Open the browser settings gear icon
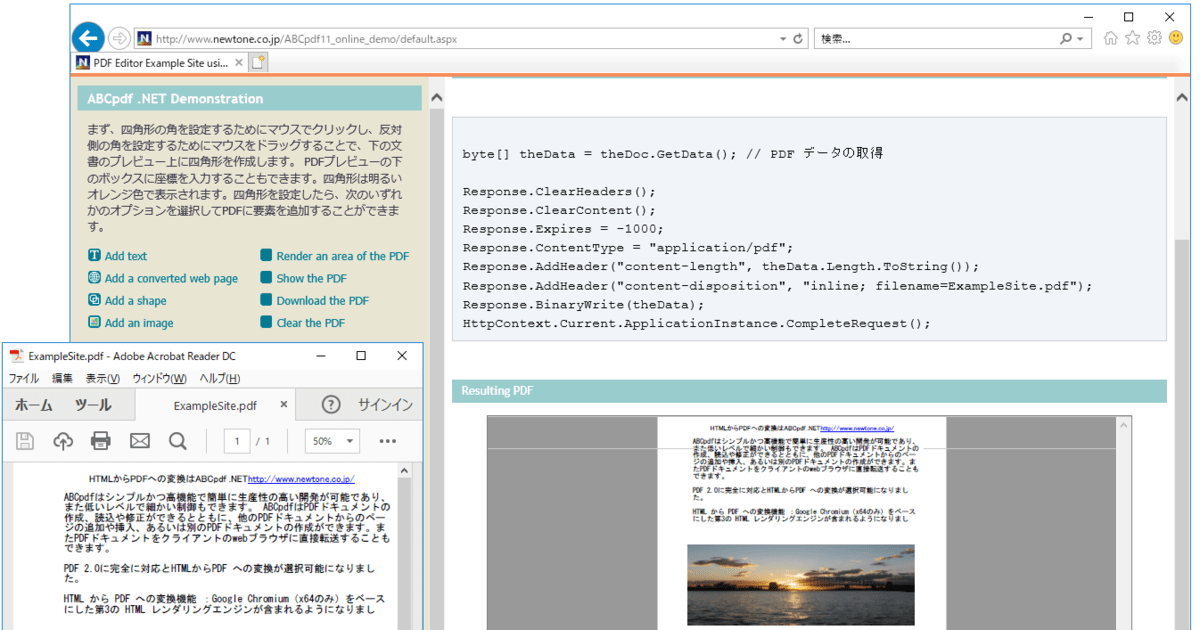 (x=1154, y=37)
